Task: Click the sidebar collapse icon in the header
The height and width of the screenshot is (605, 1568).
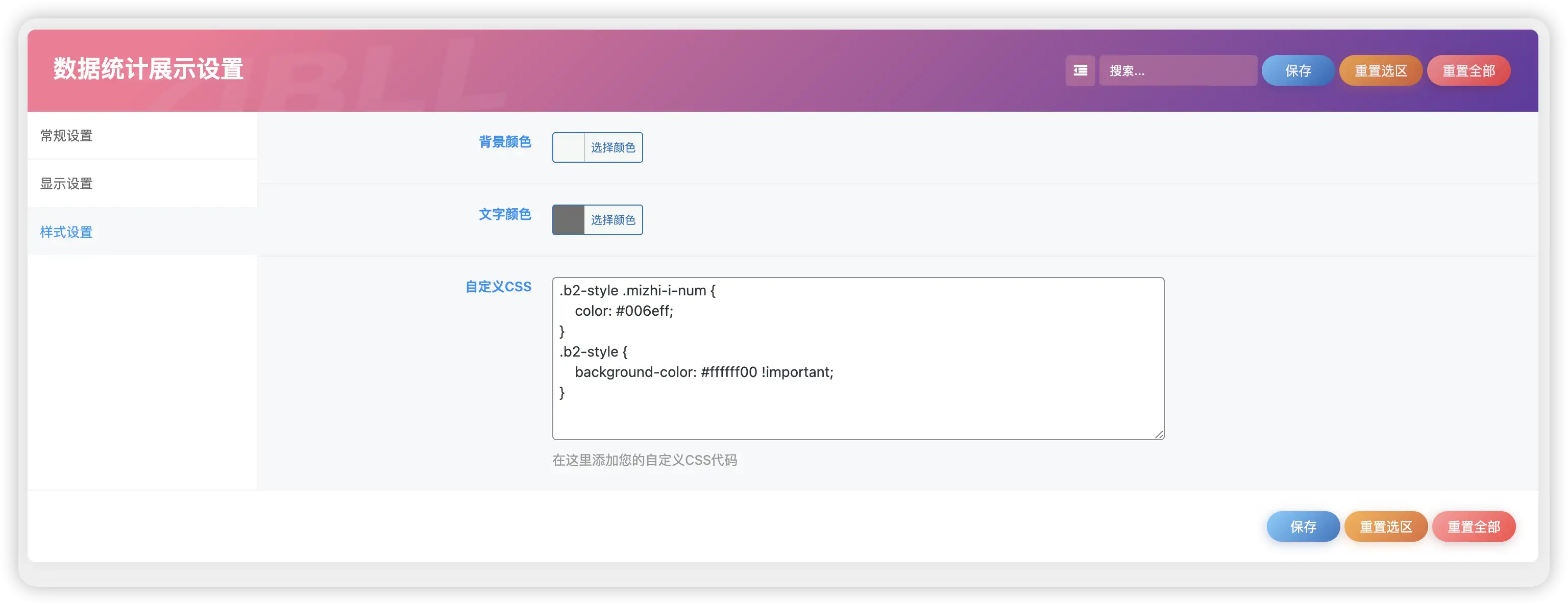Action: point(1080,70)
